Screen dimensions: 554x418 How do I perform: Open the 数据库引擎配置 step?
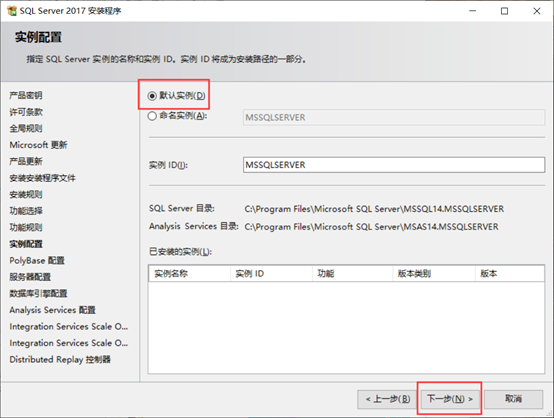38,293
